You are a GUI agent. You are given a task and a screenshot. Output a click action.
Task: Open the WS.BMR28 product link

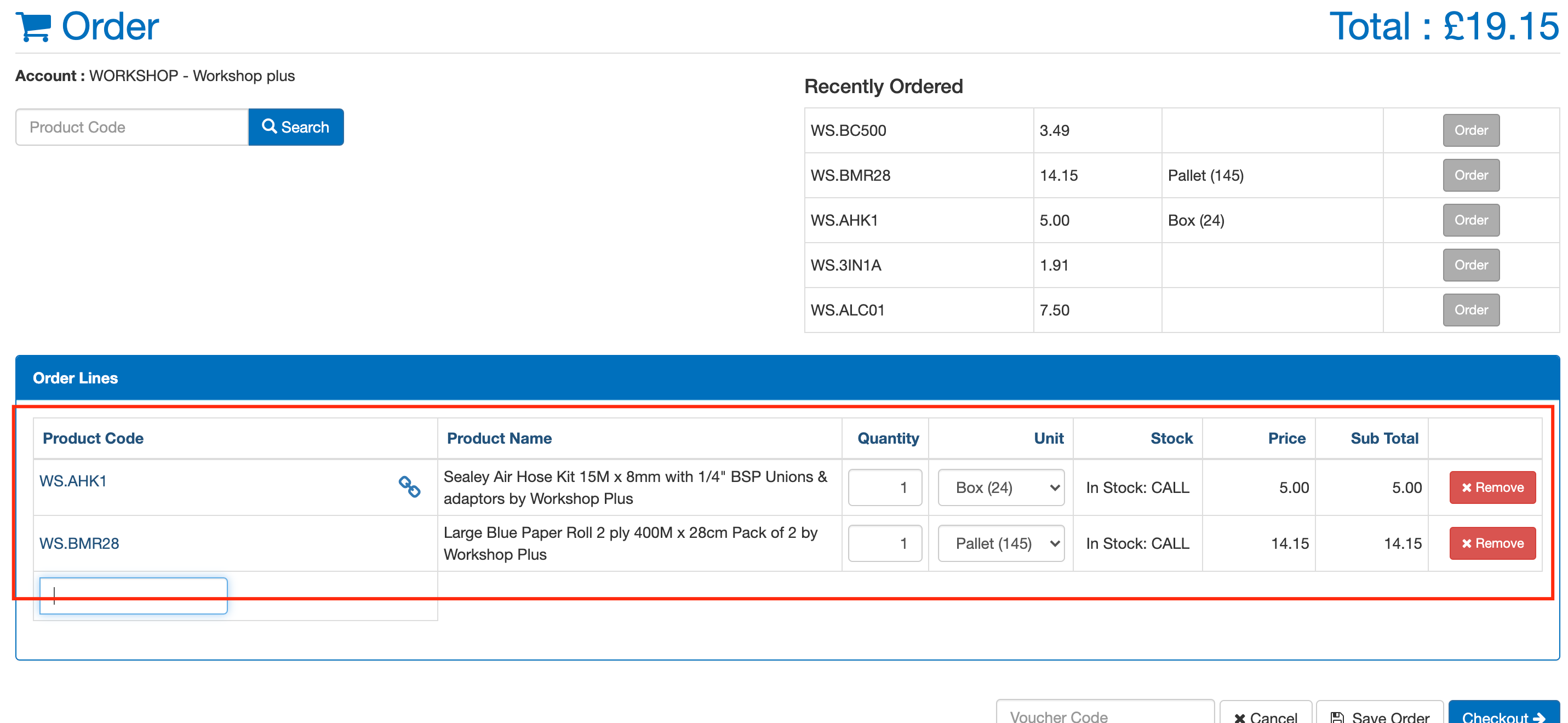(79, 543)
